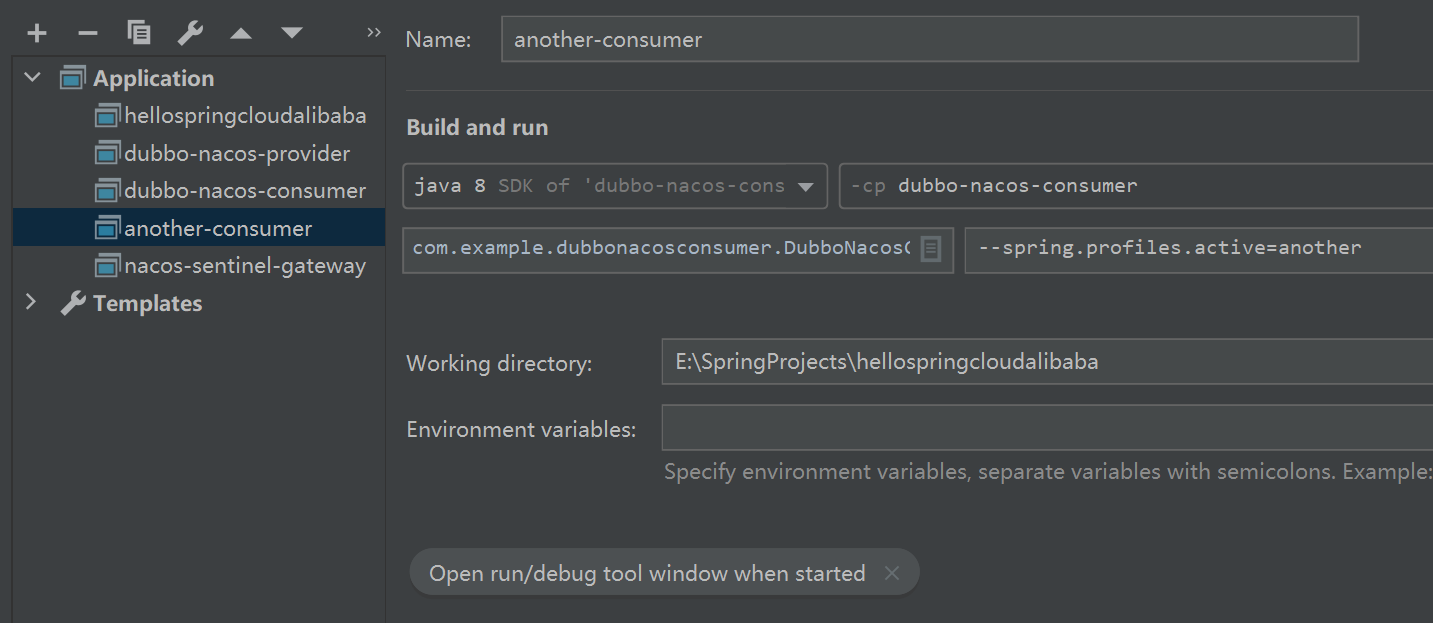1433x623 pixels.
Task: Select nacos-sentinel-gateway configuration
Action: 199,265
